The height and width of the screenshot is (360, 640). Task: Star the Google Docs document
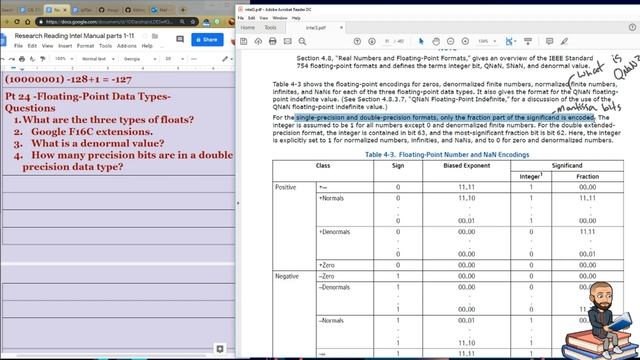coord(144,36)
